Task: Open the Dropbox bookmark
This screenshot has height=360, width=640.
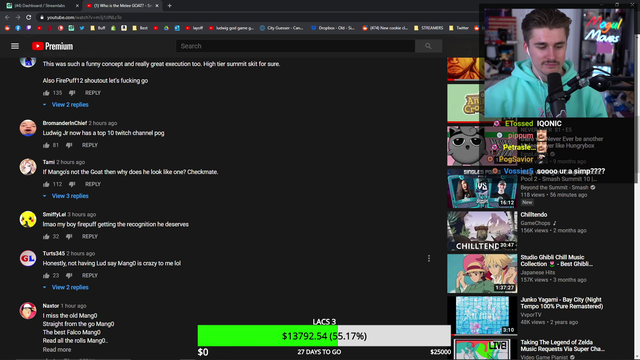Action: coord(333,28)
